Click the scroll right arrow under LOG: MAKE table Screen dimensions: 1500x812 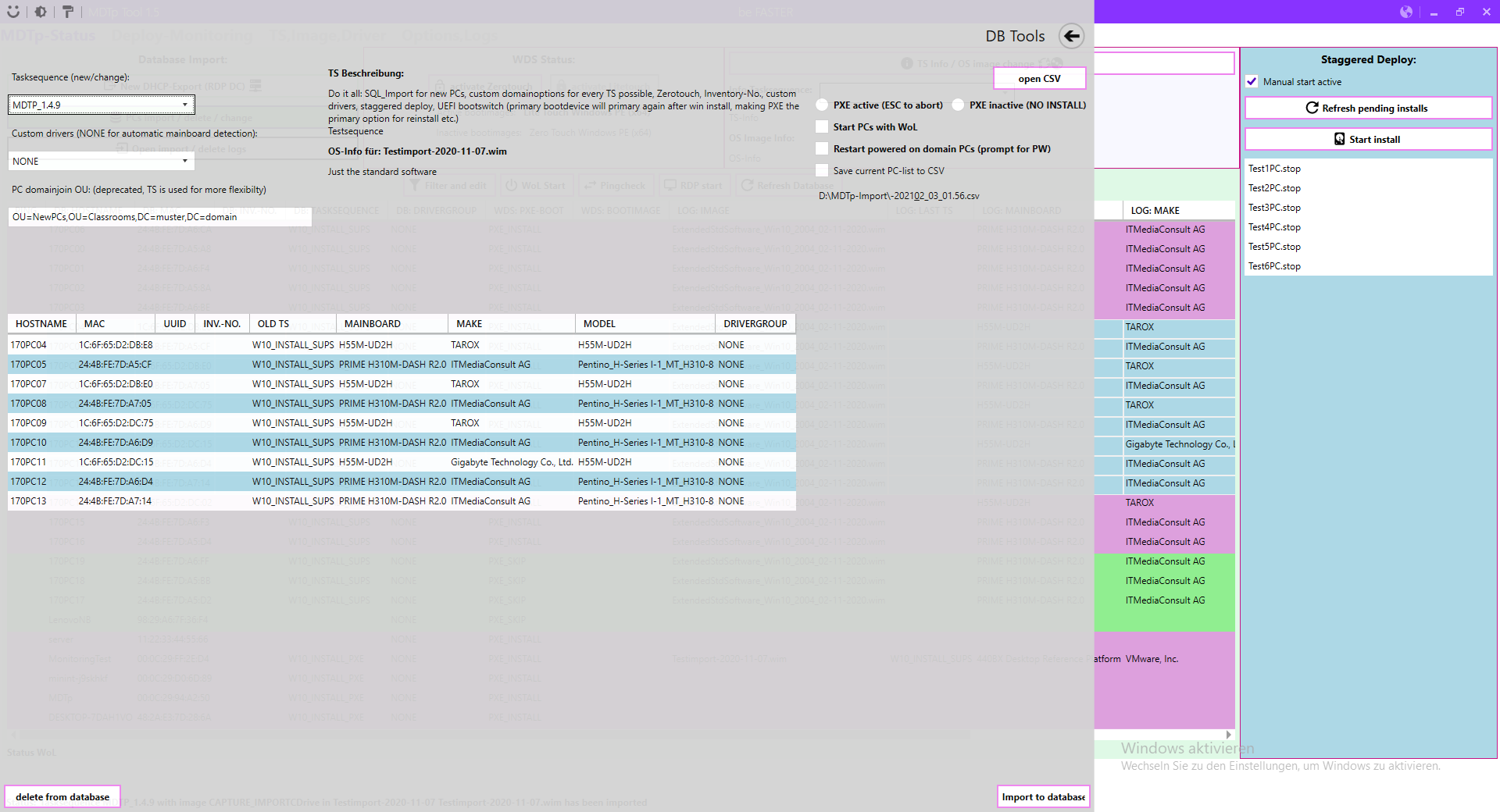coord(1229,734)
